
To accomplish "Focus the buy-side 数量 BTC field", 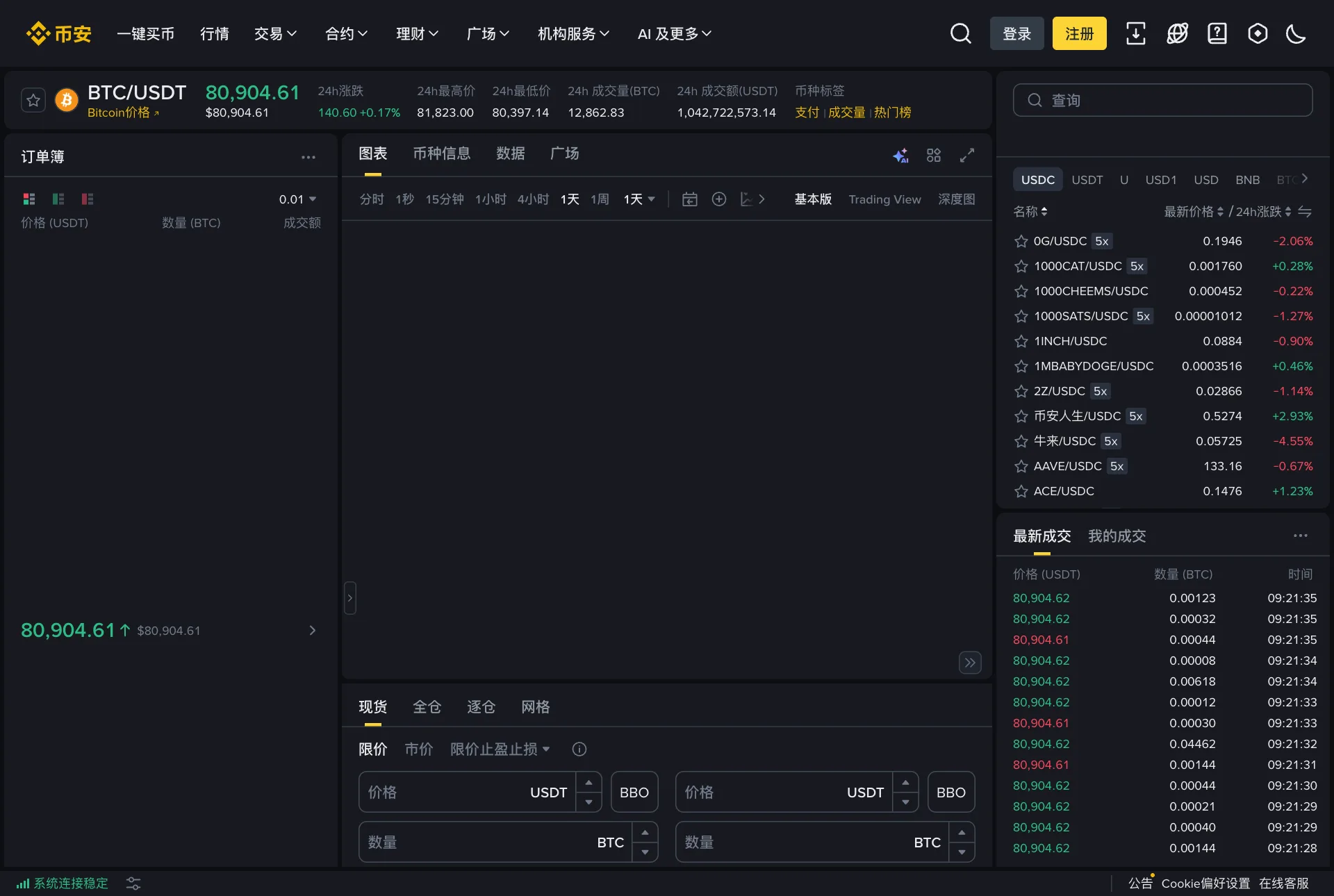I will pos(508,843).
